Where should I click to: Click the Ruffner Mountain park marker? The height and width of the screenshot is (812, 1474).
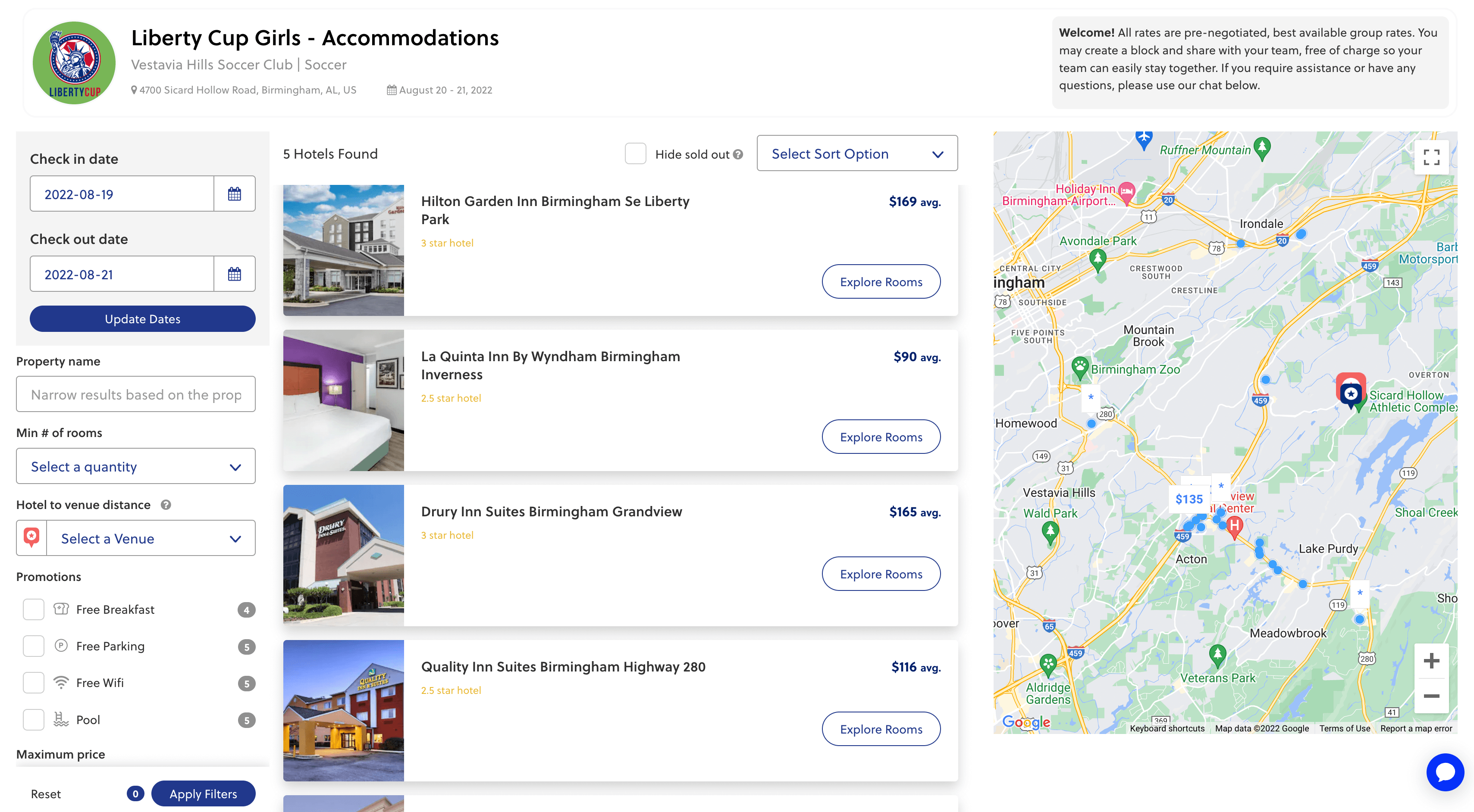pyautogui.click(x=1262, y=148)
